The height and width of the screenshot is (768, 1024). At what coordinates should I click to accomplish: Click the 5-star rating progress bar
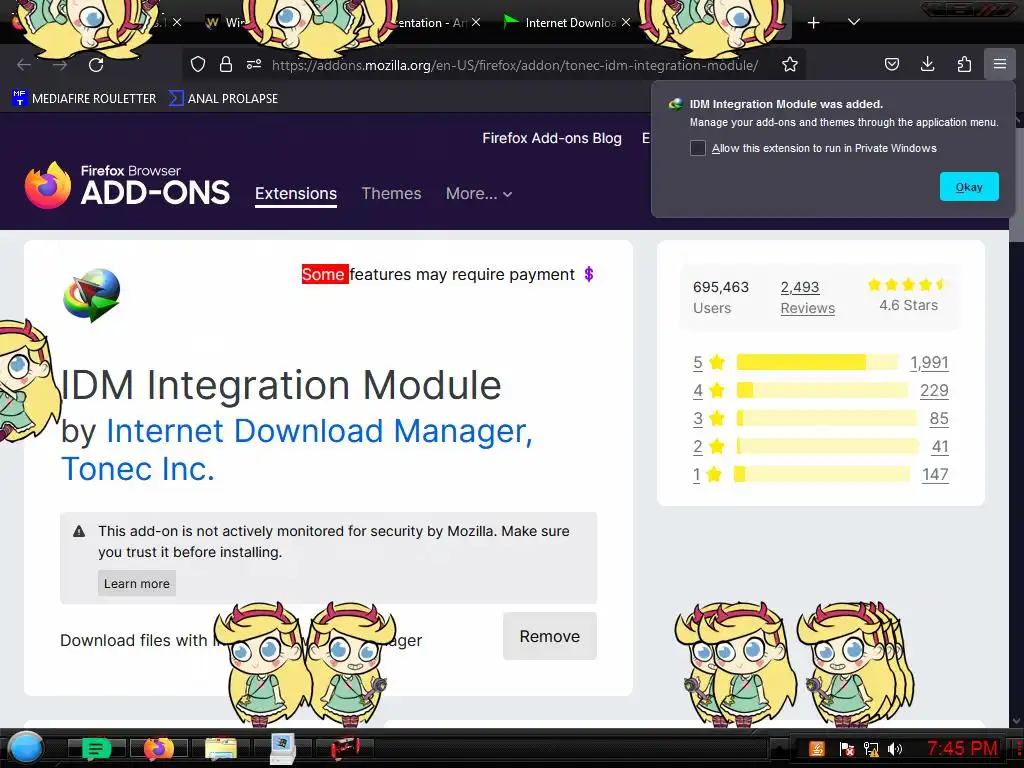coord(818,362)
